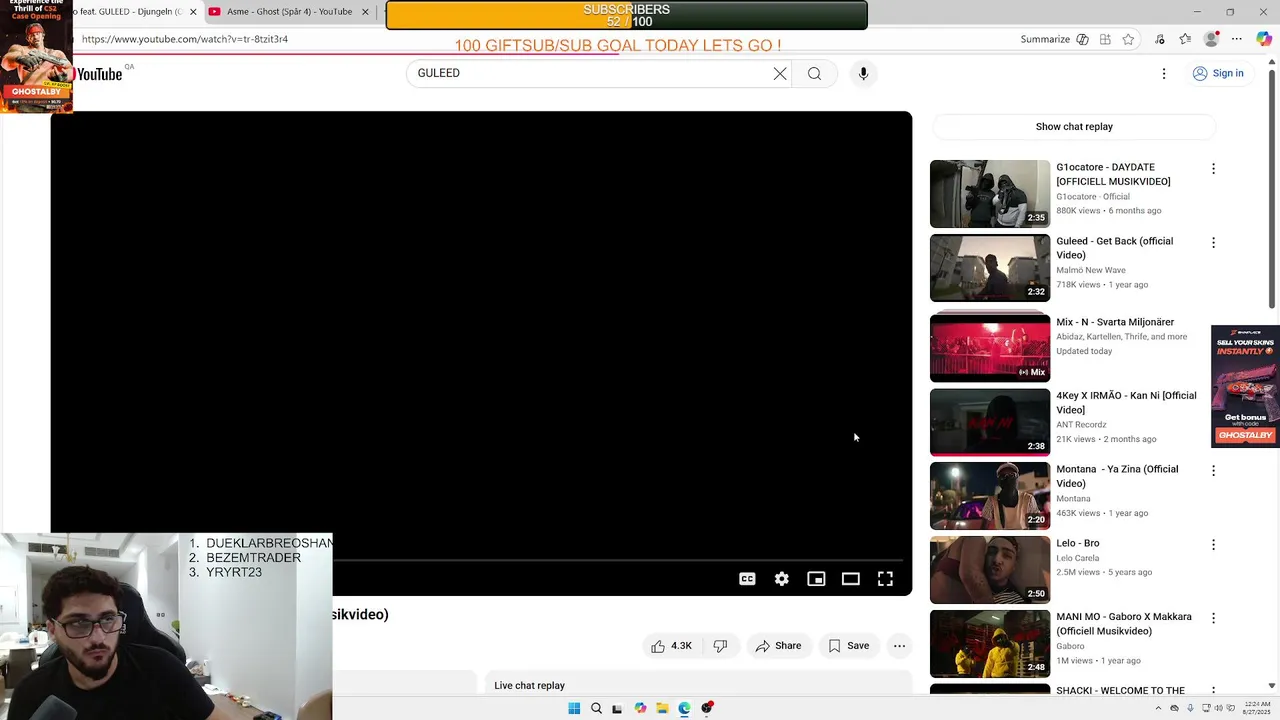Click the YouTube logo to go home
The width and height of the screenshot is (1280, 720).
(x=98, y=74)
